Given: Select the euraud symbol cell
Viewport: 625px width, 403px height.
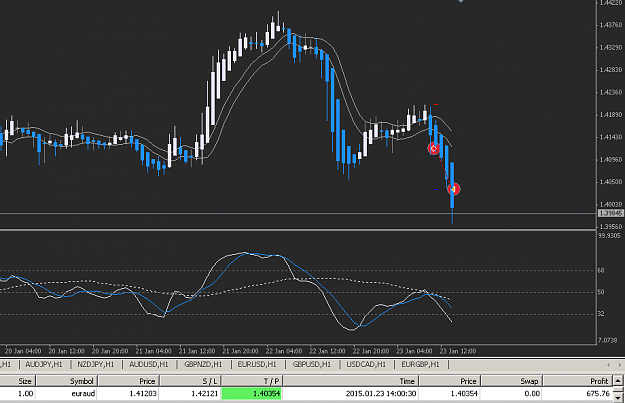Looking at the screenshot, I should click(67, 394).
